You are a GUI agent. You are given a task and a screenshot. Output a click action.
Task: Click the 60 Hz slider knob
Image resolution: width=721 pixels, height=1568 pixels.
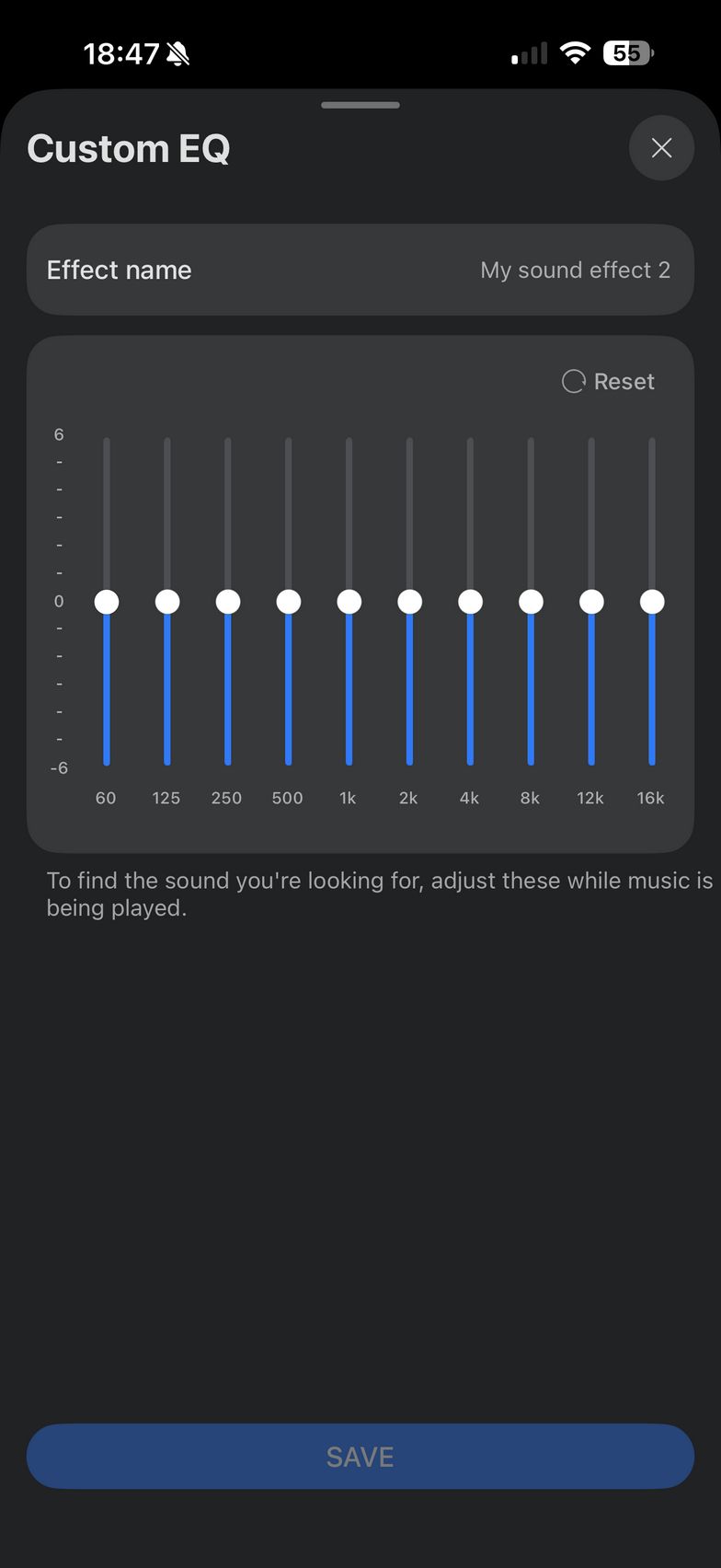tap(107, 602)
